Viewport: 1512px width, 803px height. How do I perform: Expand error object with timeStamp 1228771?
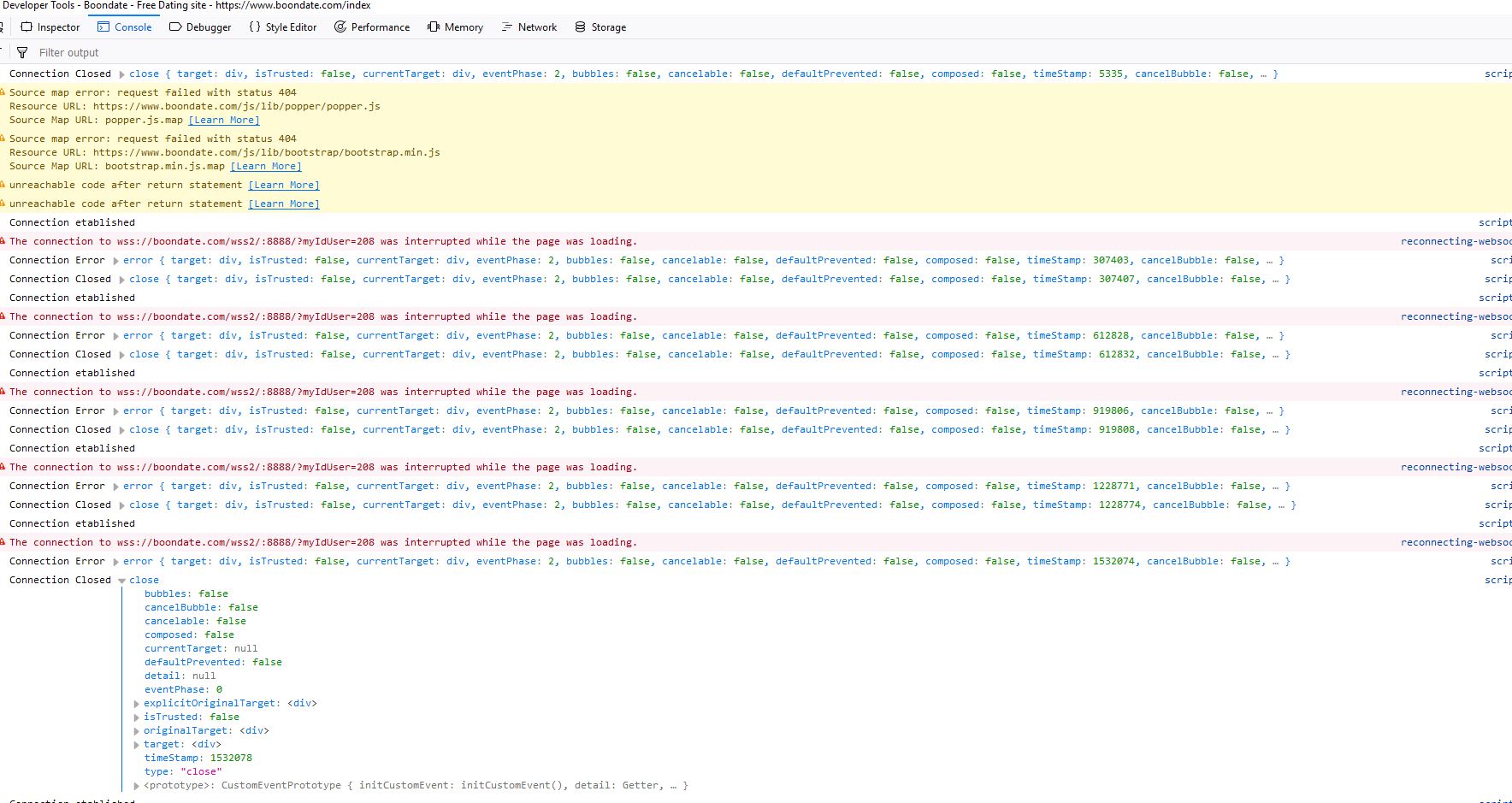pos(115,487)
